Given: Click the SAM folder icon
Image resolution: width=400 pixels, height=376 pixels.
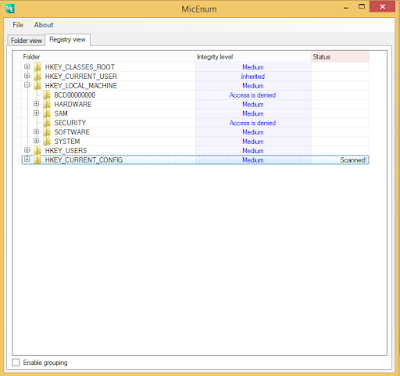Looking at the screenshot, I should point(47,113).
